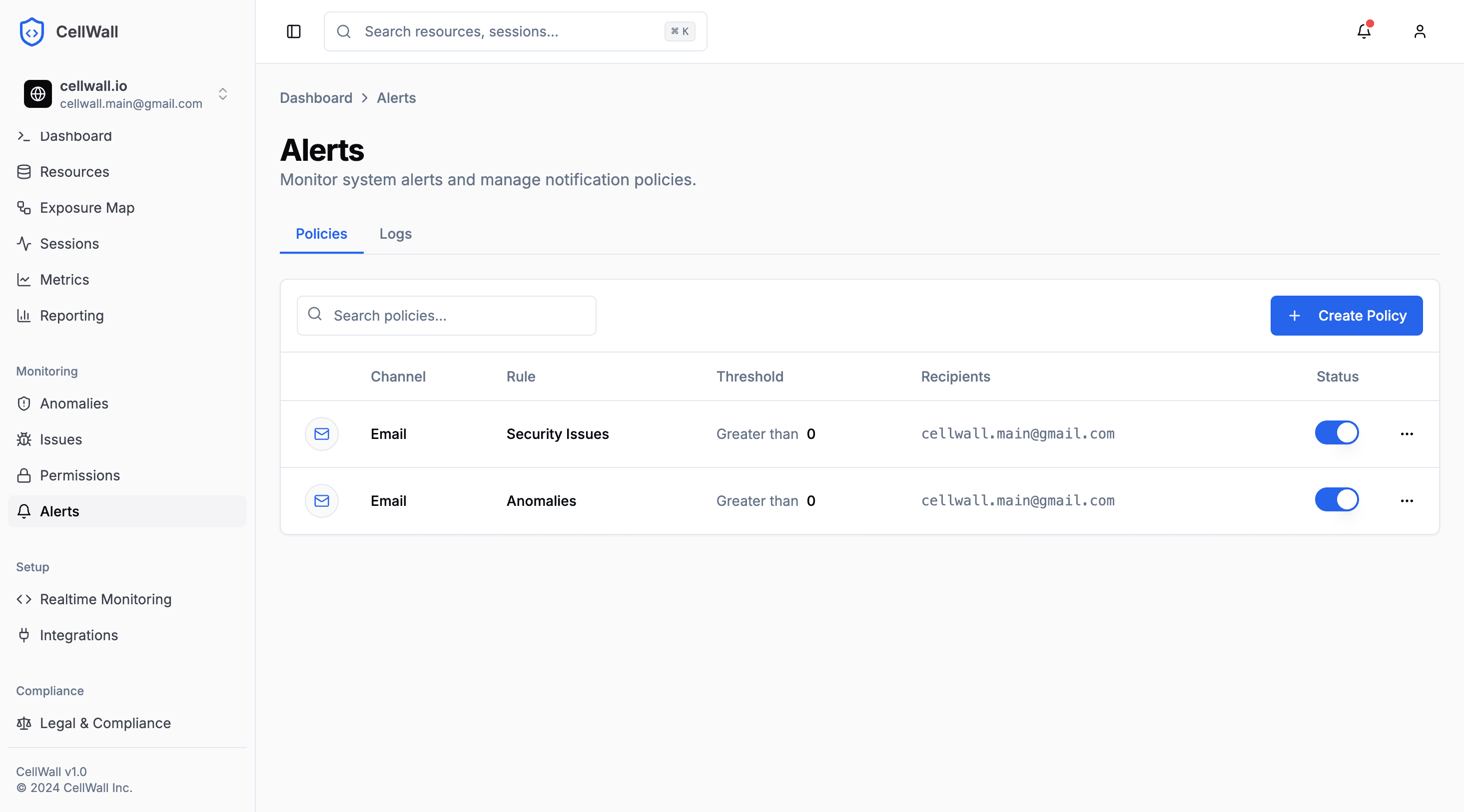Open more options for Anomalies policy
The width and height of the screenshot is (1464, 812).
tap(1407, 500)
